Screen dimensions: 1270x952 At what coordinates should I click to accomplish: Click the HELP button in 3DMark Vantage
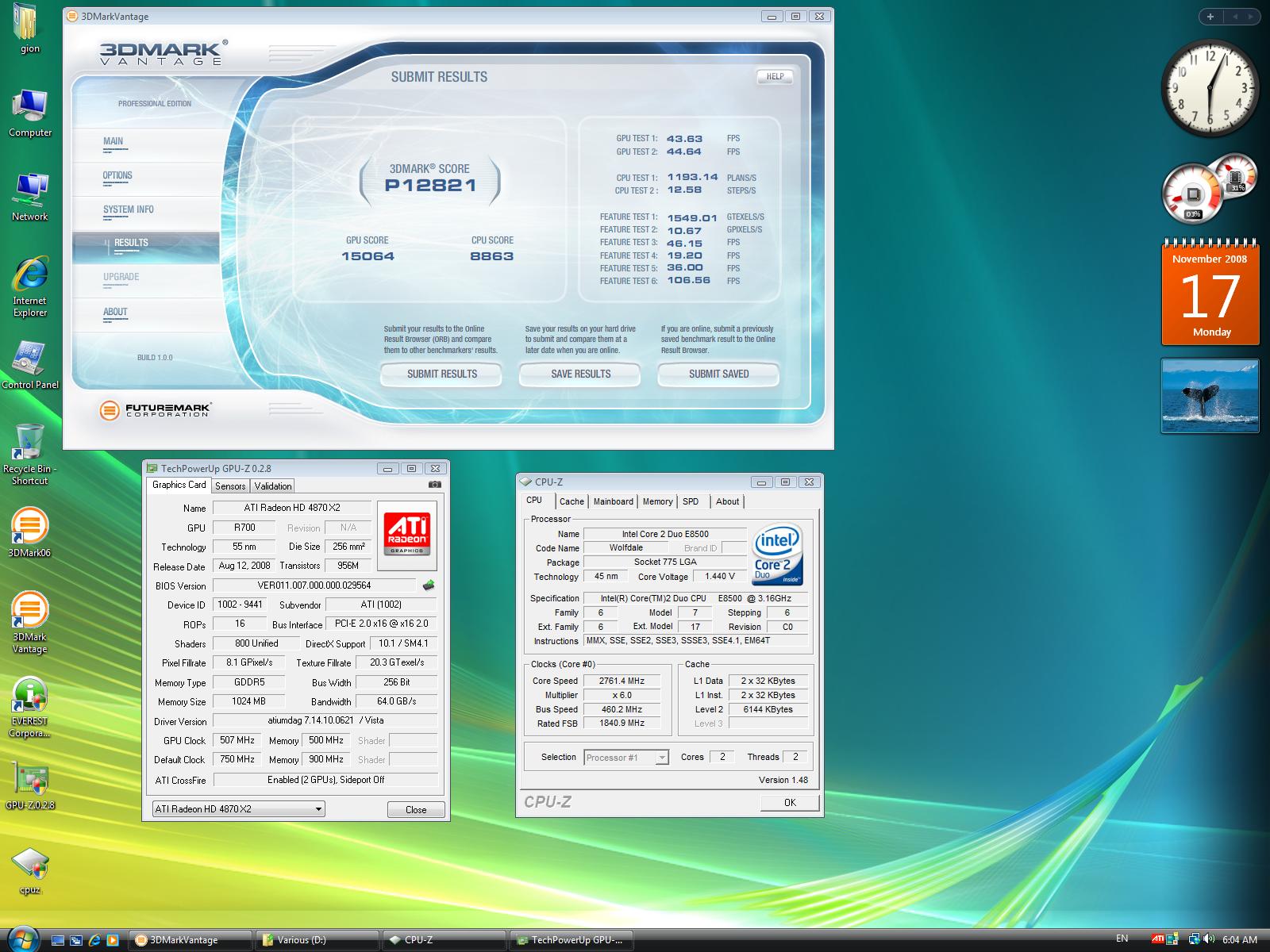(775, 77)
